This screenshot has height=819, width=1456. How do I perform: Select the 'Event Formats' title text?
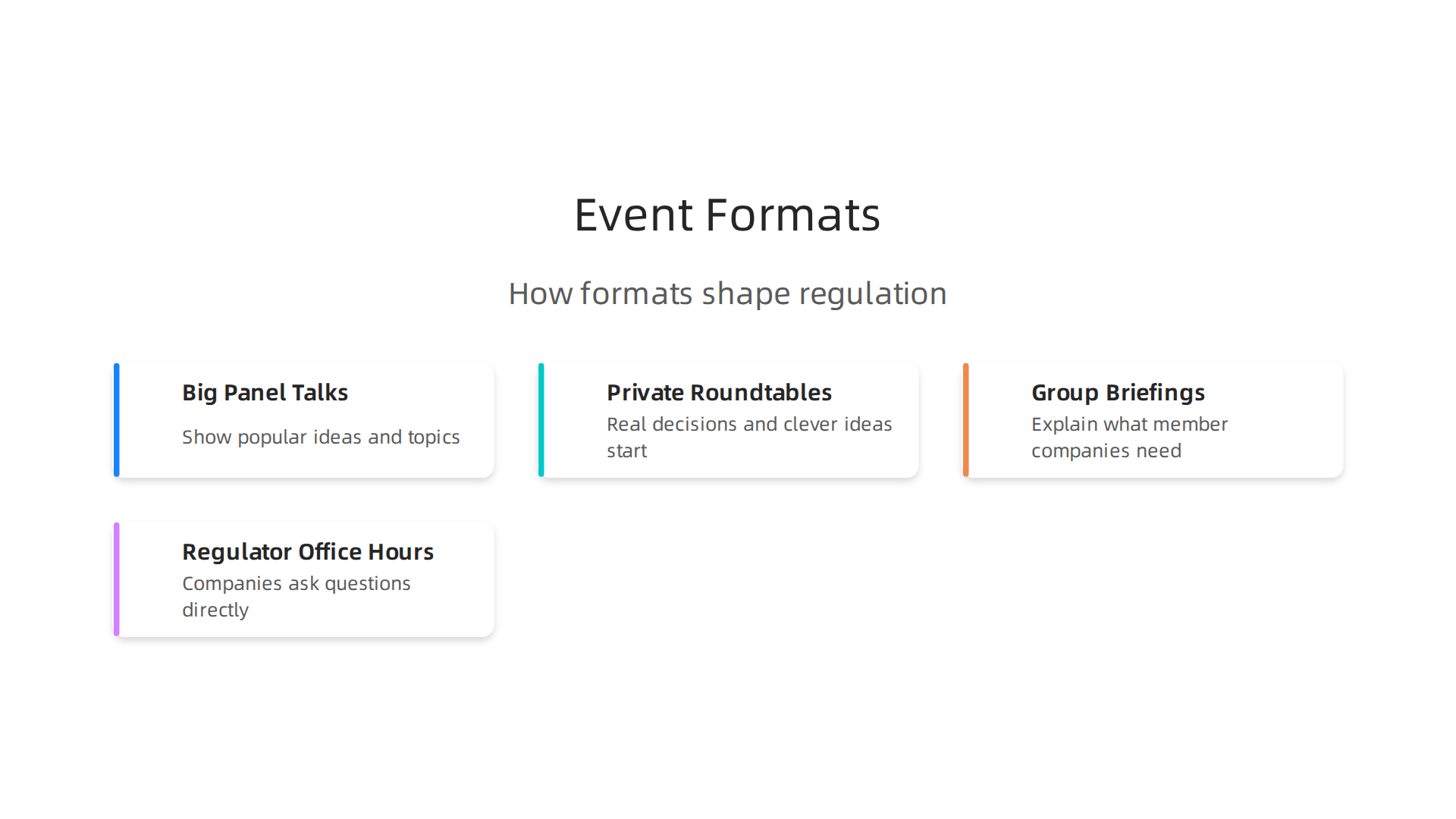point(727,215)
